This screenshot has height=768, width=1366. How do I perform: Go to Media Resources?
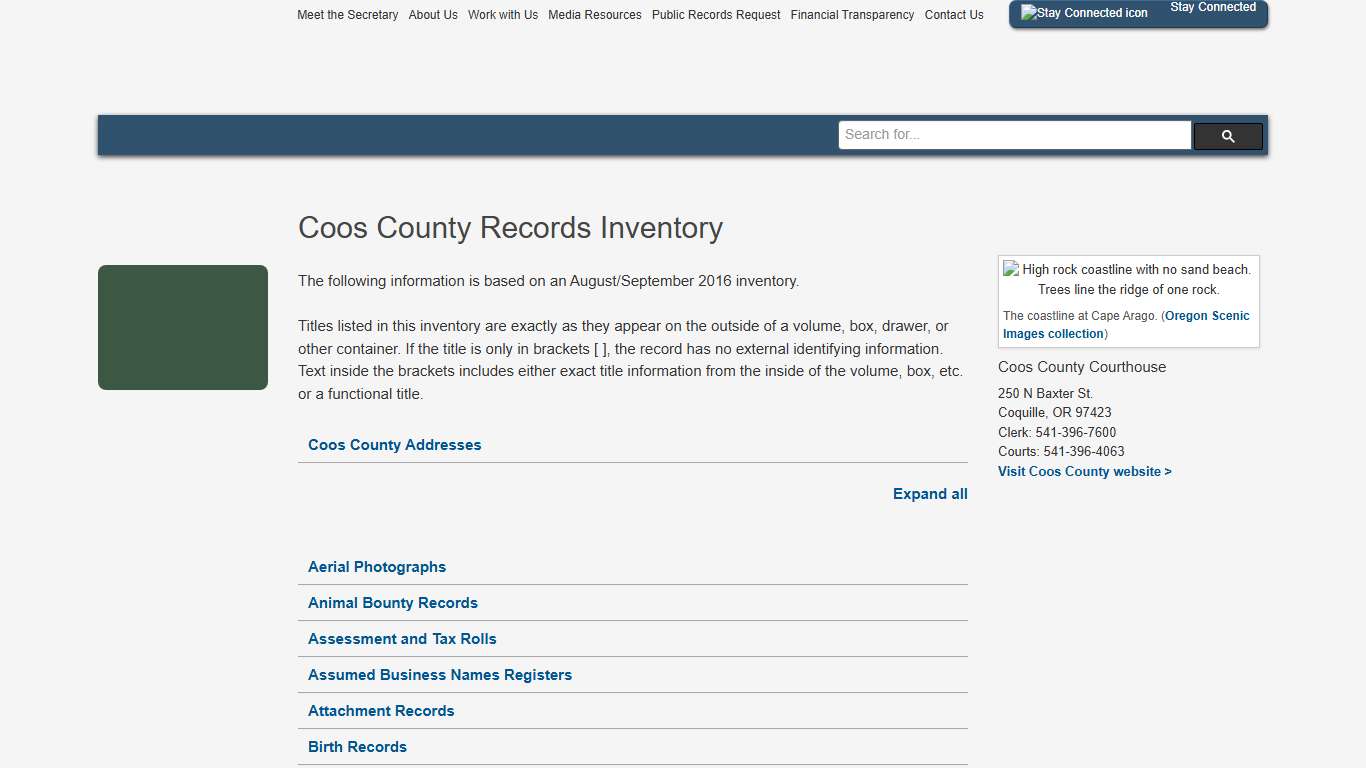[x=595, y=14]
